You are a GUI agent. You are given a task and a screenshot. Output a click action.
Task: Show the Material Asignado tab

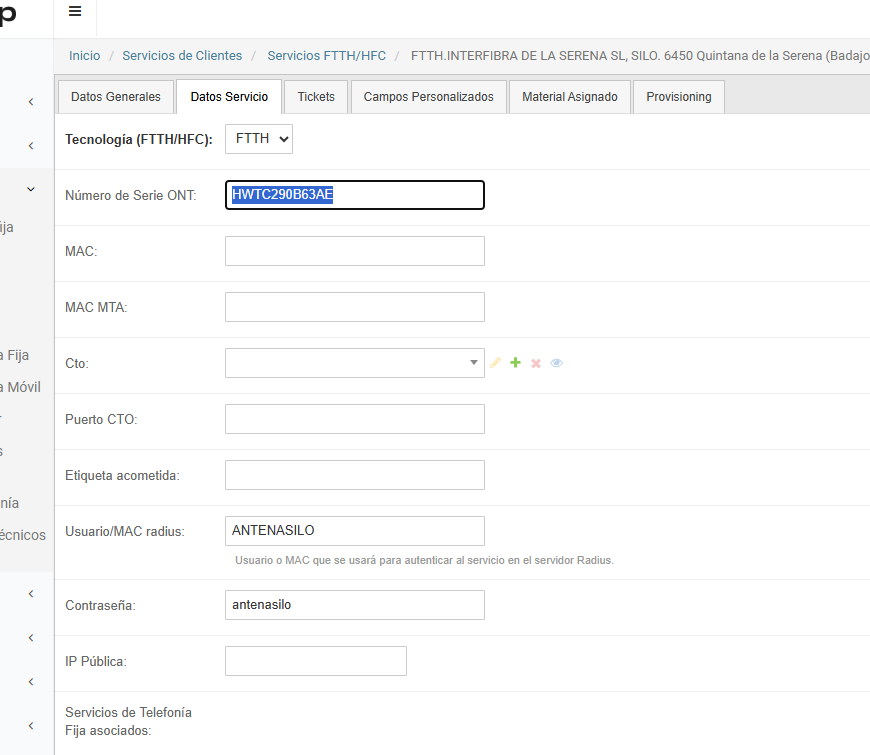[x=570, y=97]
